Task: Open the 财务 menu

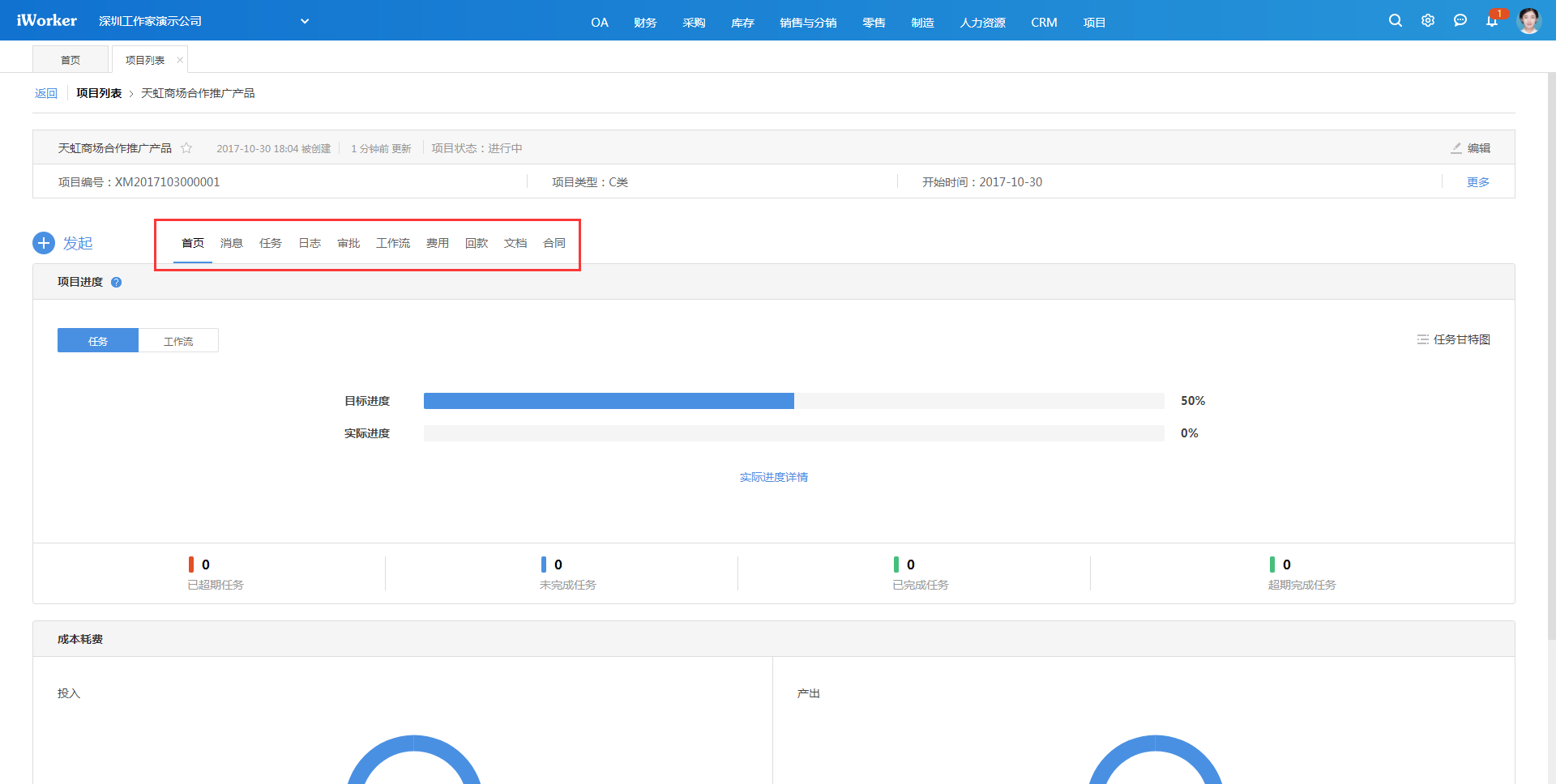Action: click(x=645, y=23)
